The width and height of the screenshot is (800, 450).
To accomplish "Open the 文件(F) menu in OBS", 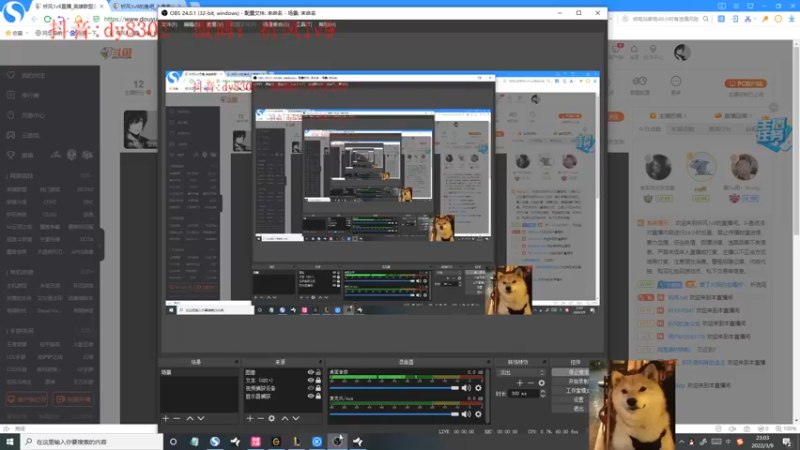I will click(x=169, y=24).
